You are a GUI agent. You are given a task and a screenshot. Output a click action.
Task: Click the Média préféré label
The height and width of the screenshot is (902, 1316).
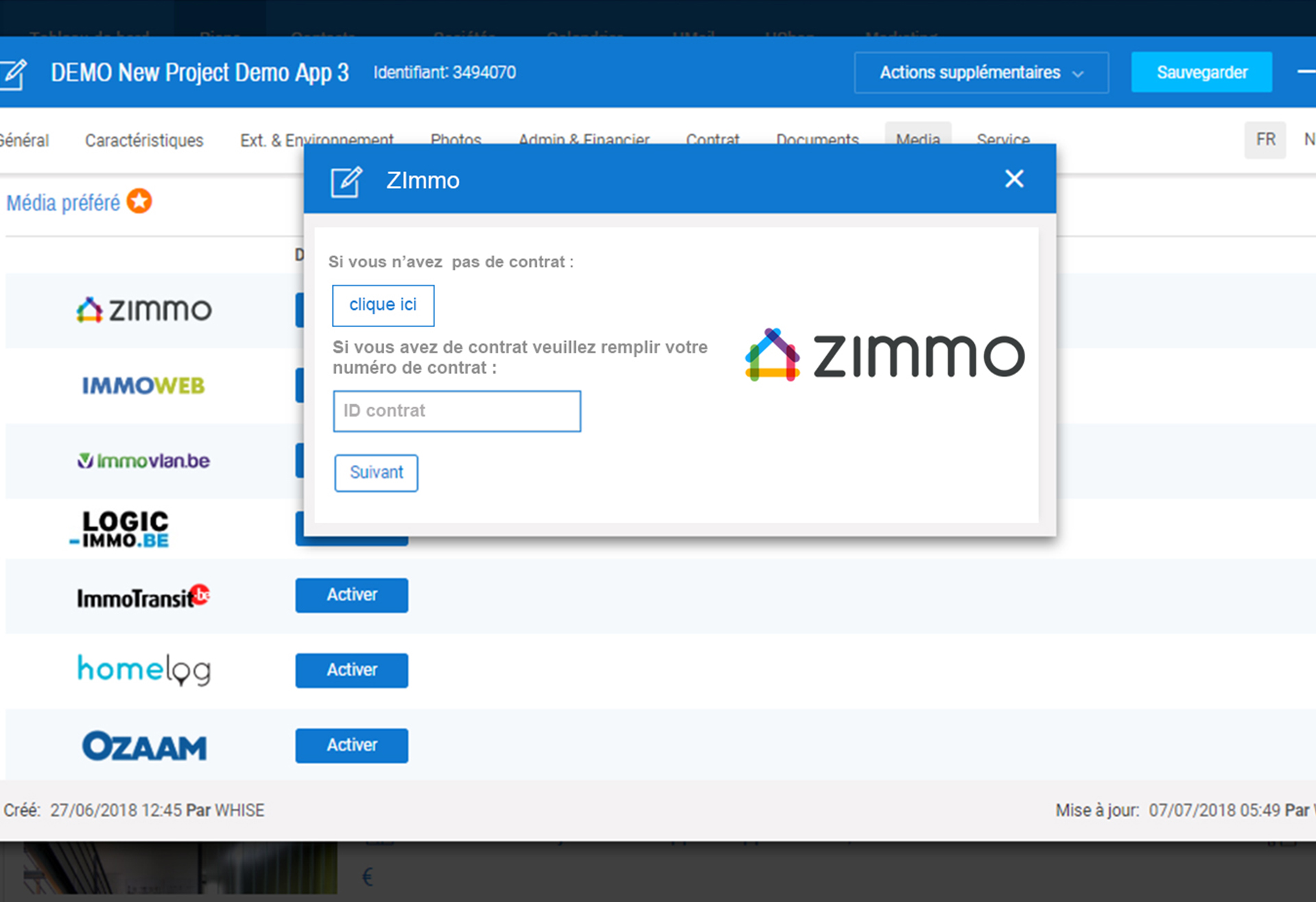click(63, 203)
